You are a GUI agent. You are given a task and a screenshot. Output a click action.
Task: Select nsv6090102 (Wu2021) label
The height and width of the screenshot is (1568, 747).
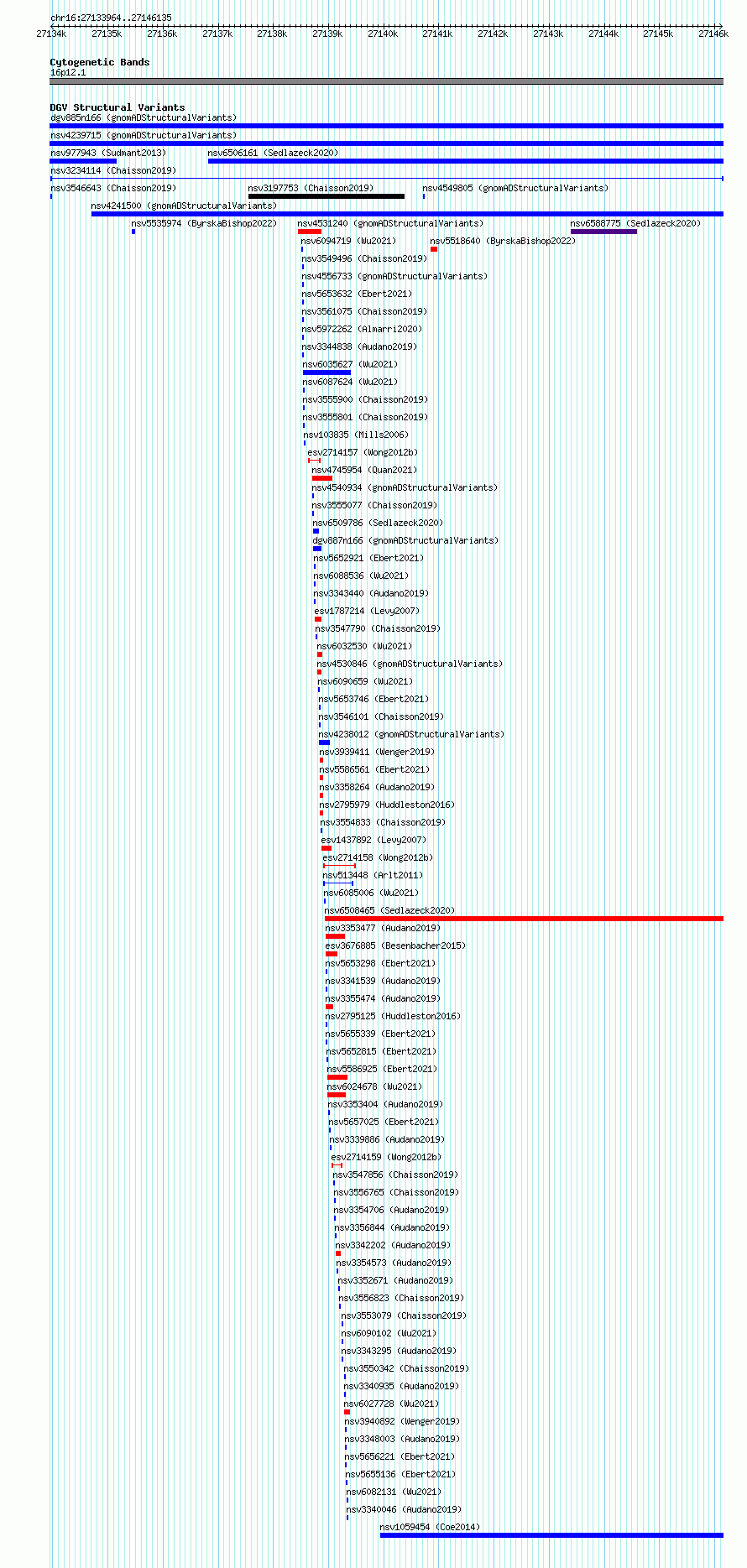pyautogui.click(x=389, y=1333)
